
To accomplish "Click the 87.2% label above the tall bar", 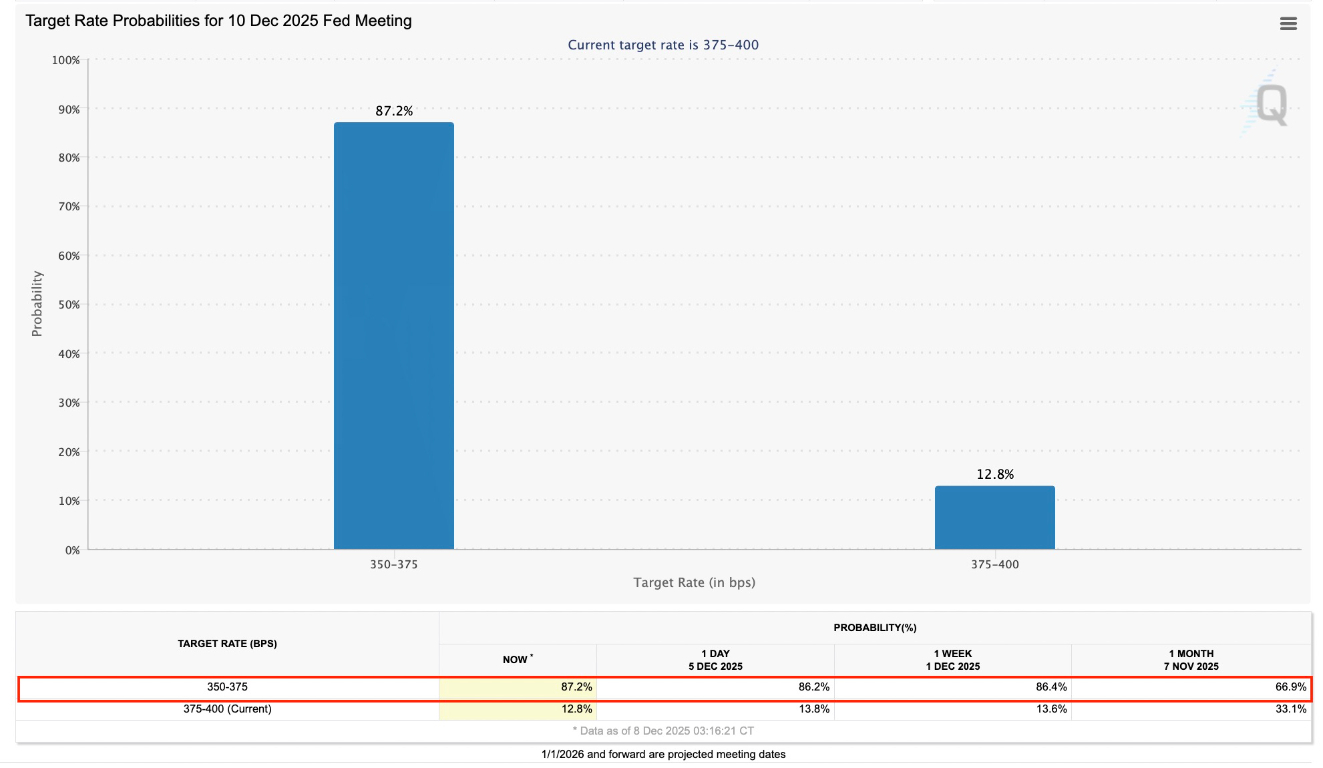I will (x=394, y=111).
